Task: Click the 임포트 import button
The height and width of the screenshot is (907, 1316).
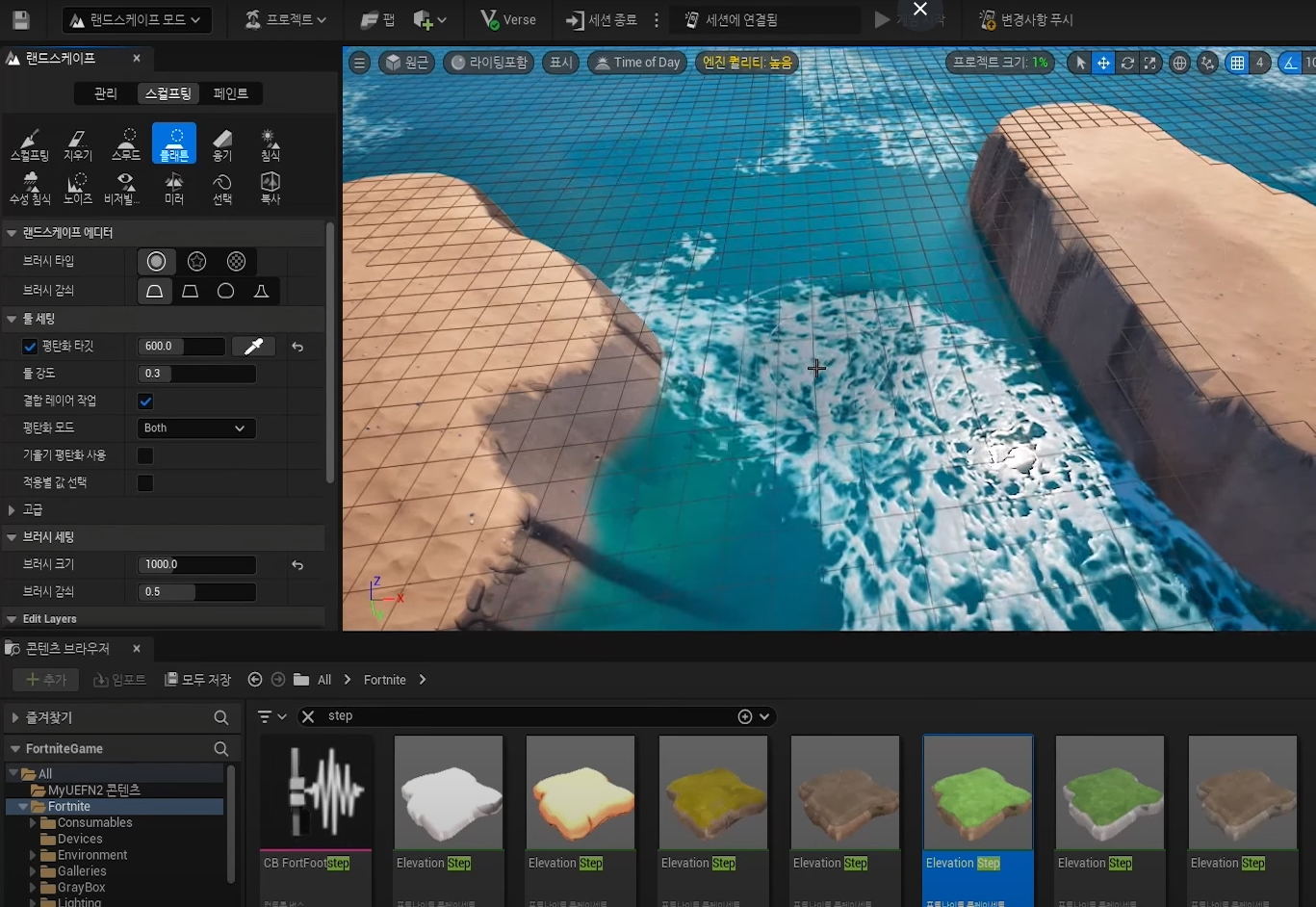Action: click(x=119, y=680)
